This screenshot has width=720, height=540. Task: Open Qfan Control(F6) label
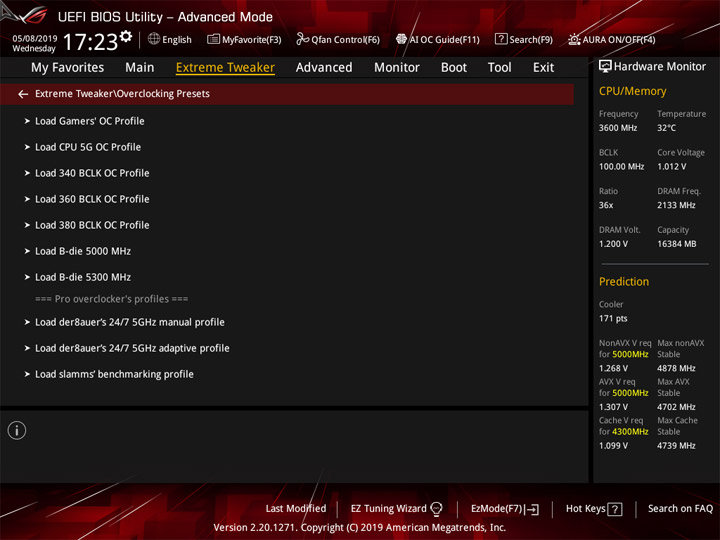click(345, 40)
